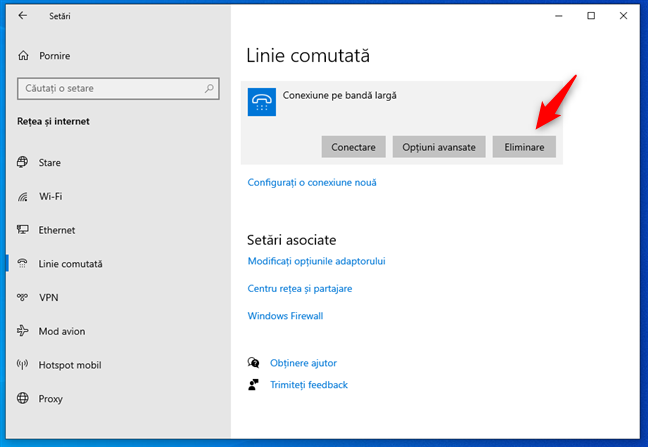Open the Linie comutată section
Image resolution: width=648 pixels, height=447 pixels.
tap(70, 264)
